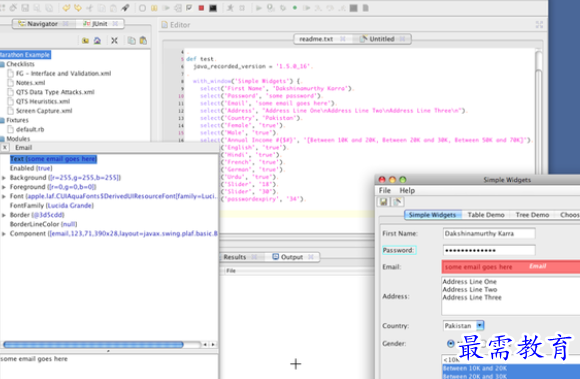This screenshot has height=379, width=580.
Task: Select the Marathon Example tree root
Action: click(25, 55)
